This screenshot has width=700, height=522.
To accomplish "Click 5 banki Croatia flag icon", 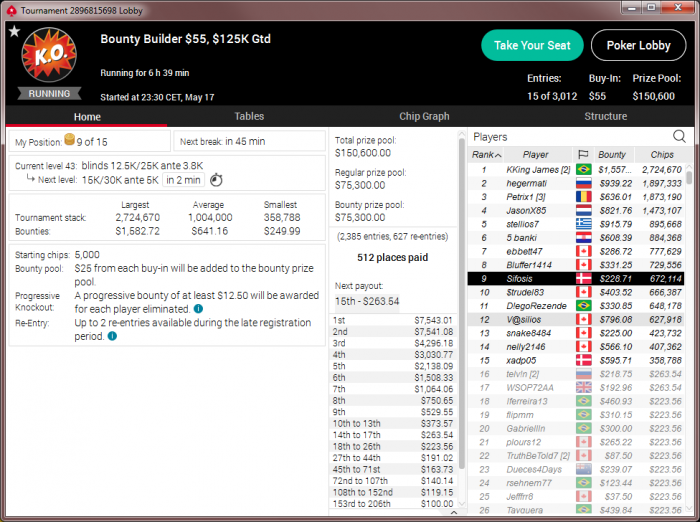I will pyautogui.click(x=583, y=238).
